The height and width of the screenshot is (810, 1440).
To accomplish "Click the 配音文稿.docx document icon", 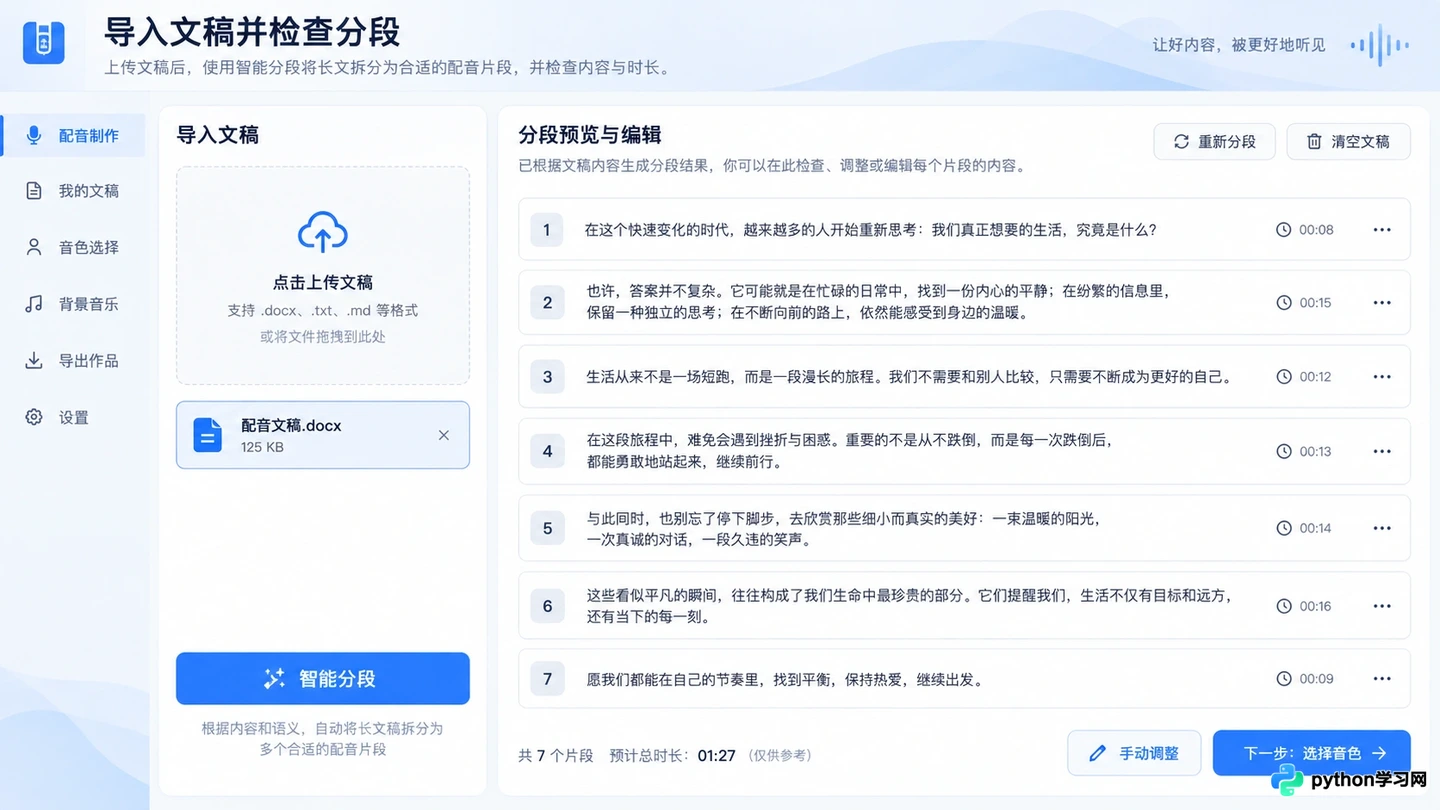I will pyautogui.click(x=208, y=435).
